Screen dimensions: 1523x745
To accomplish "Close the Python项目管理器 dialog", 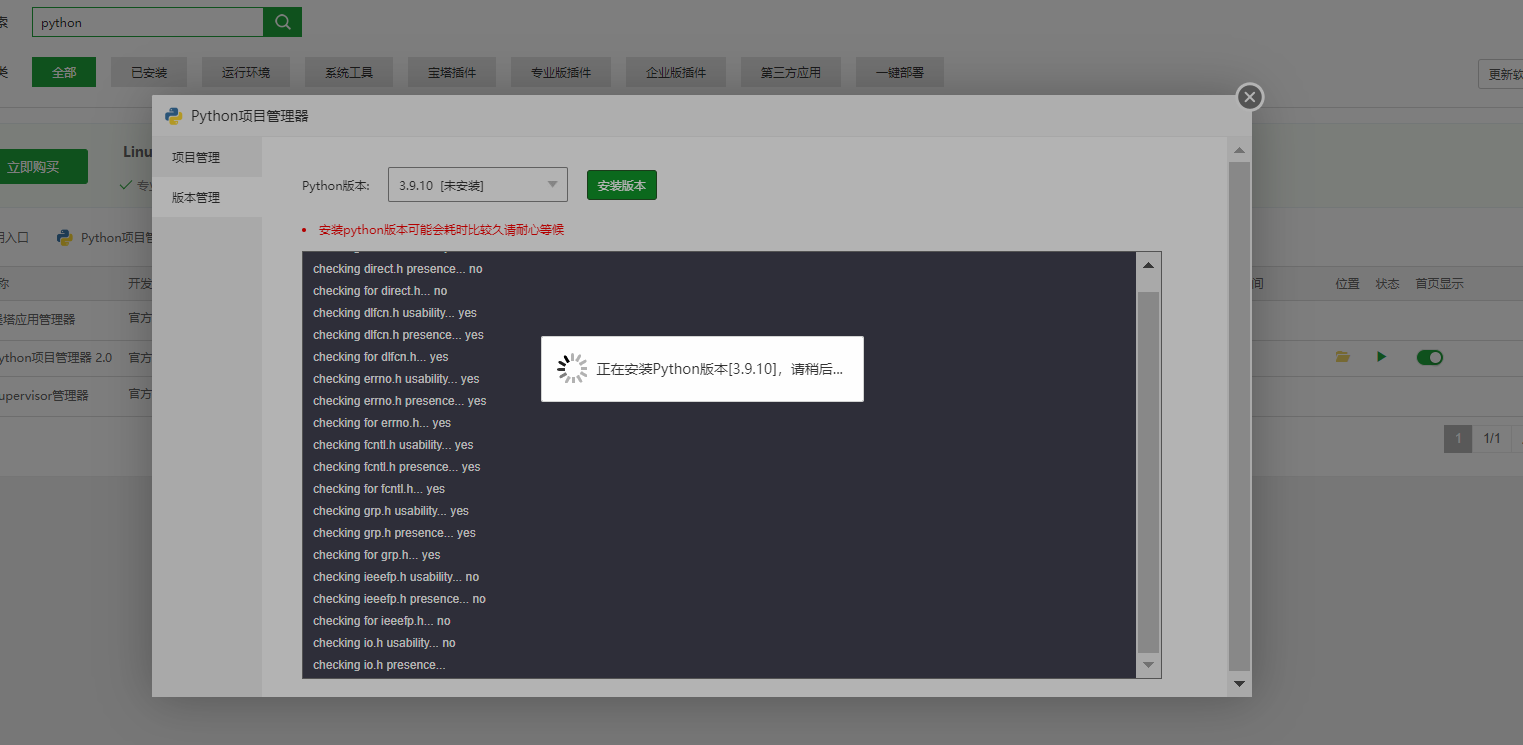I will tap(1250, 97).
